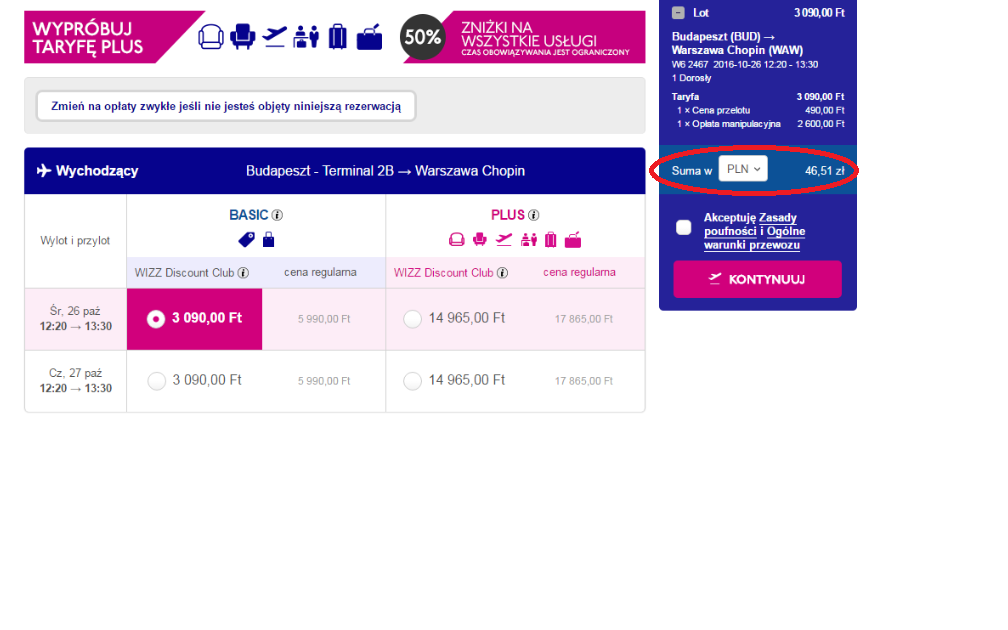Image resolution: width=1008 pixels, height=630 pixels.
Task: Click the seat icon in the top PLUS banner
Action: point(211,37)
